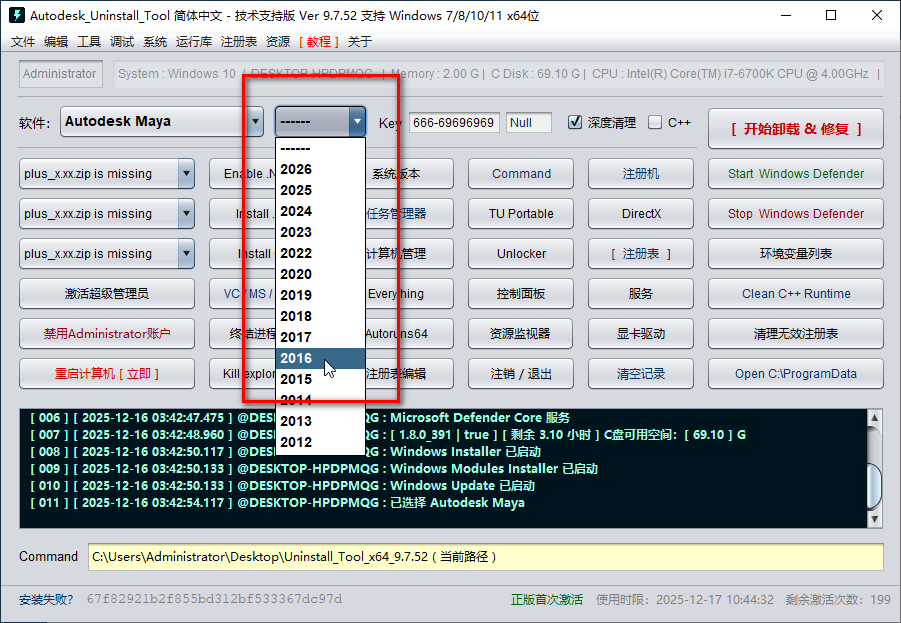Click the 安装失败? link
901x623 pixels.
46,599
